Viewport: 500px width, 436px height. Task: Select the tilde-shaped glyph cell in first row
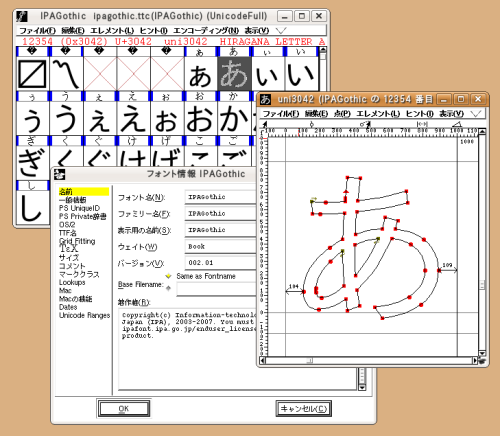pos(66,73)
